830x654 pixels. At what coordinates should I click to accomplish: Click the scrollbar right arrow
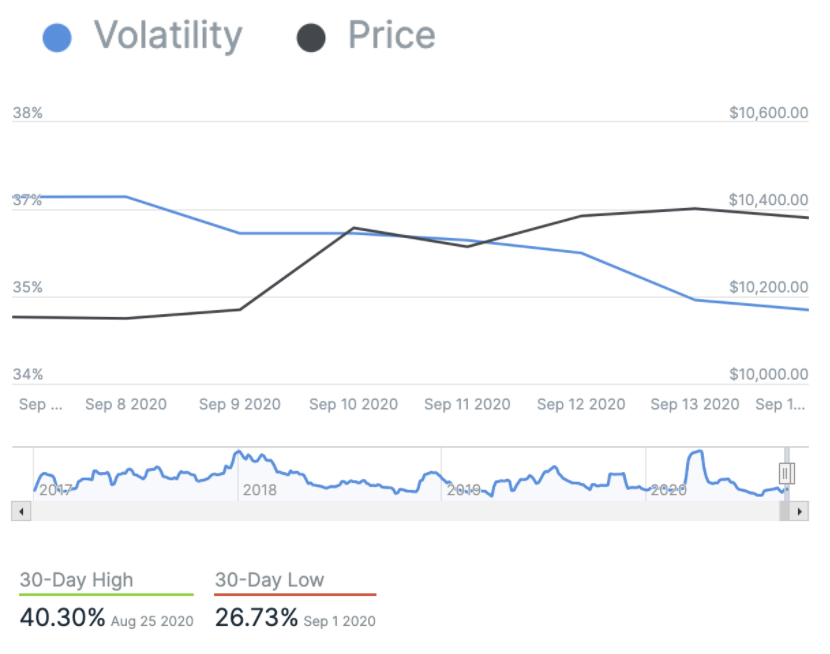[x=798, y=511]
